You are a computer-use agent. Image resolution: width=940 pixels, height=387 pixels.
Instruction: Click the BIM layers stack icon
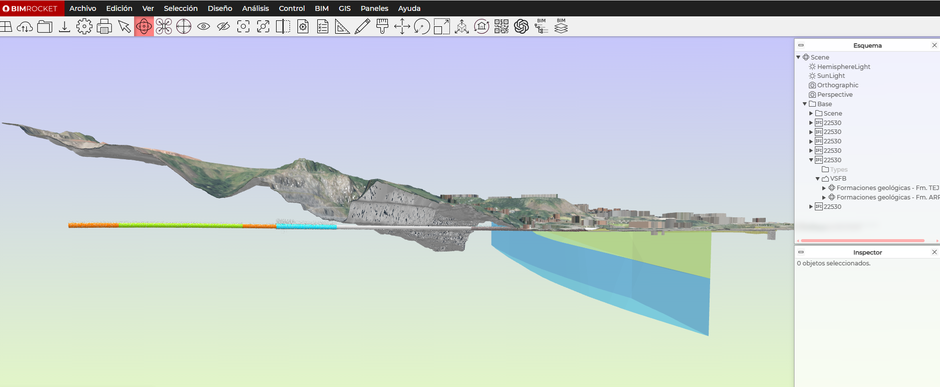coord(561,26)
